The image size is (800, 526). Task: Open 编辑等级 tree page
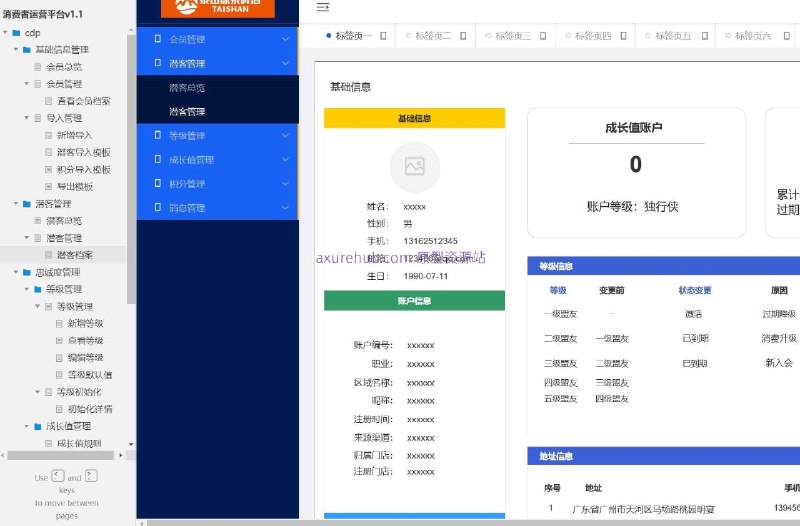[86, 358]
